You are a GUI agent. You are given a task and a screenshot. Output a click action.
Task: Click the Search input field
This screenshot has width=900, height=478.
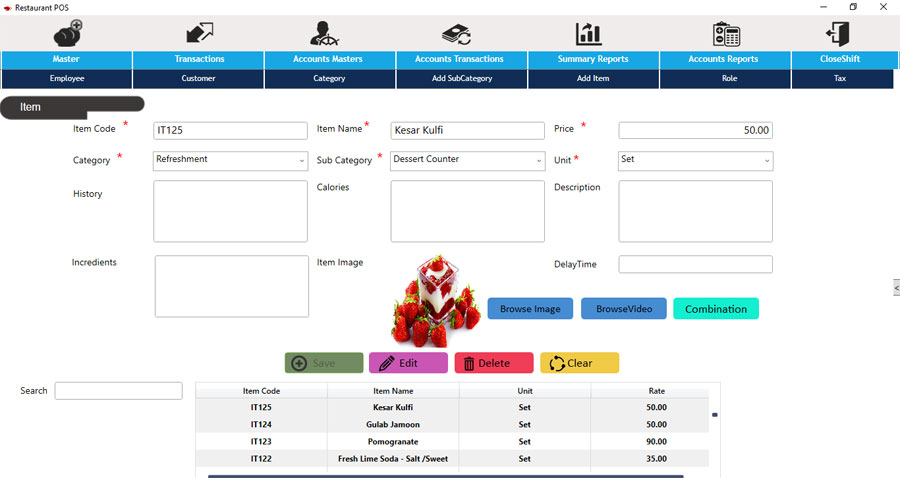[x=118, y=391]
